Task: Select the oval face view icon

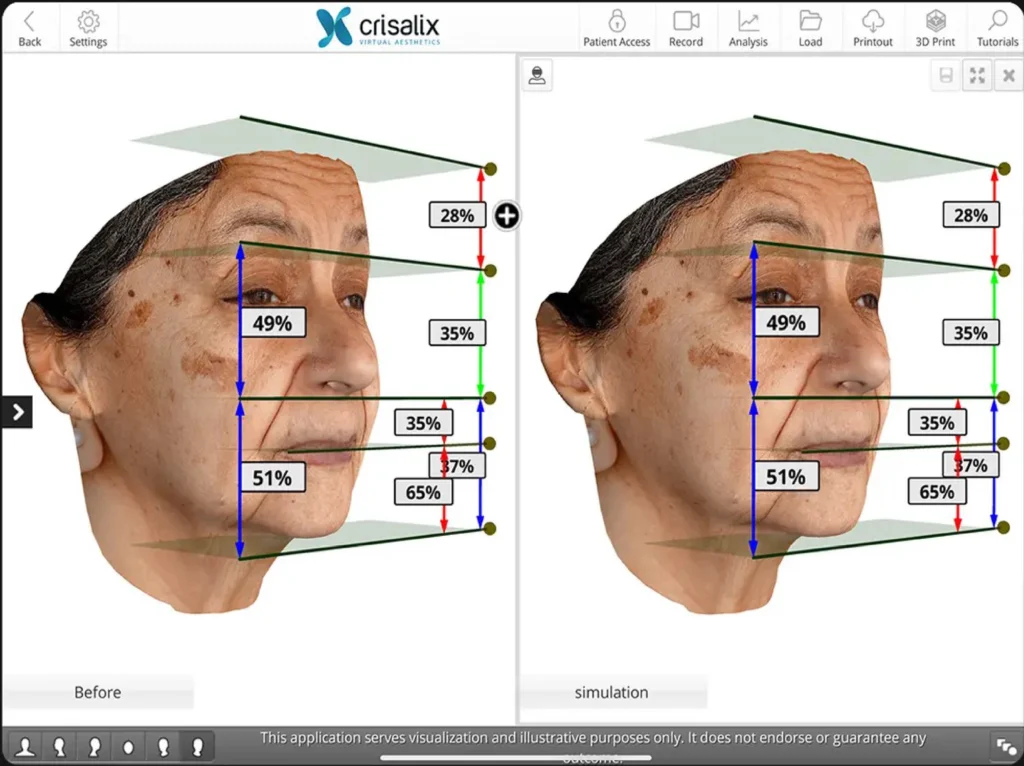Action: click(129, 746)
